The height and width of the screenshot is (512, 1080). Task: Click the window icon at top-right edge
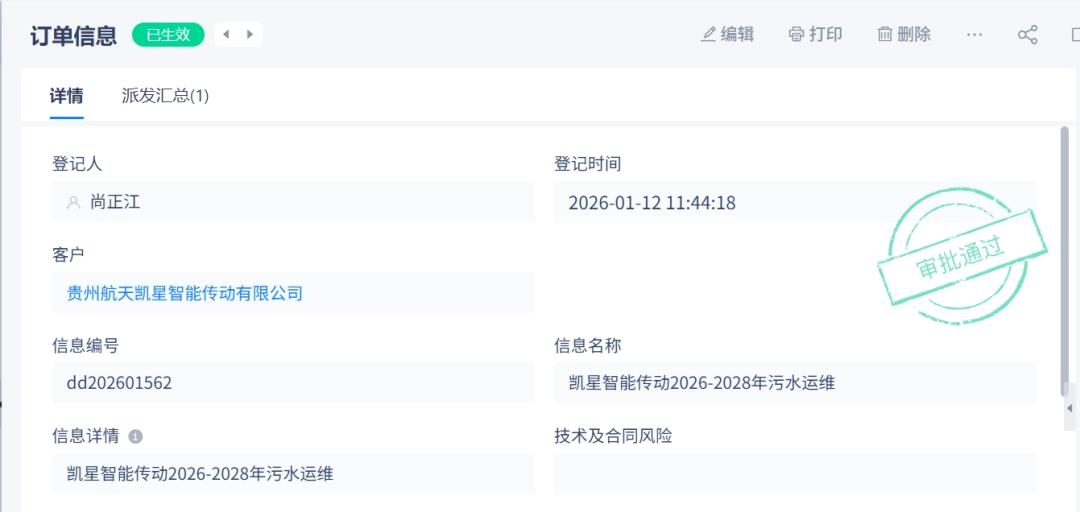(x=1073, y=35)
